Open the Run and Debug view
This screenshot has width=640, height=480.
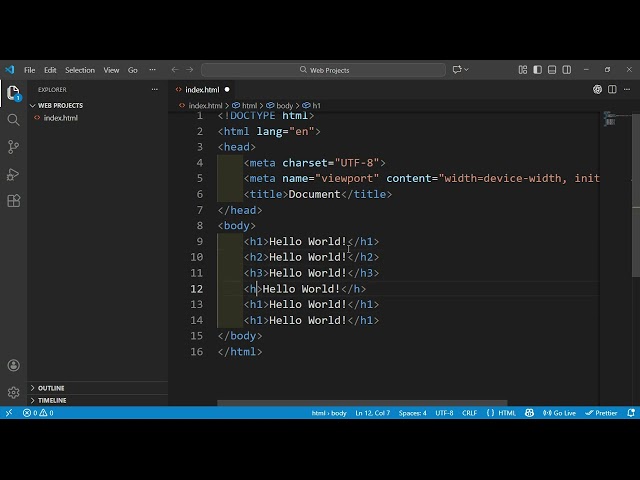[13, 174]
